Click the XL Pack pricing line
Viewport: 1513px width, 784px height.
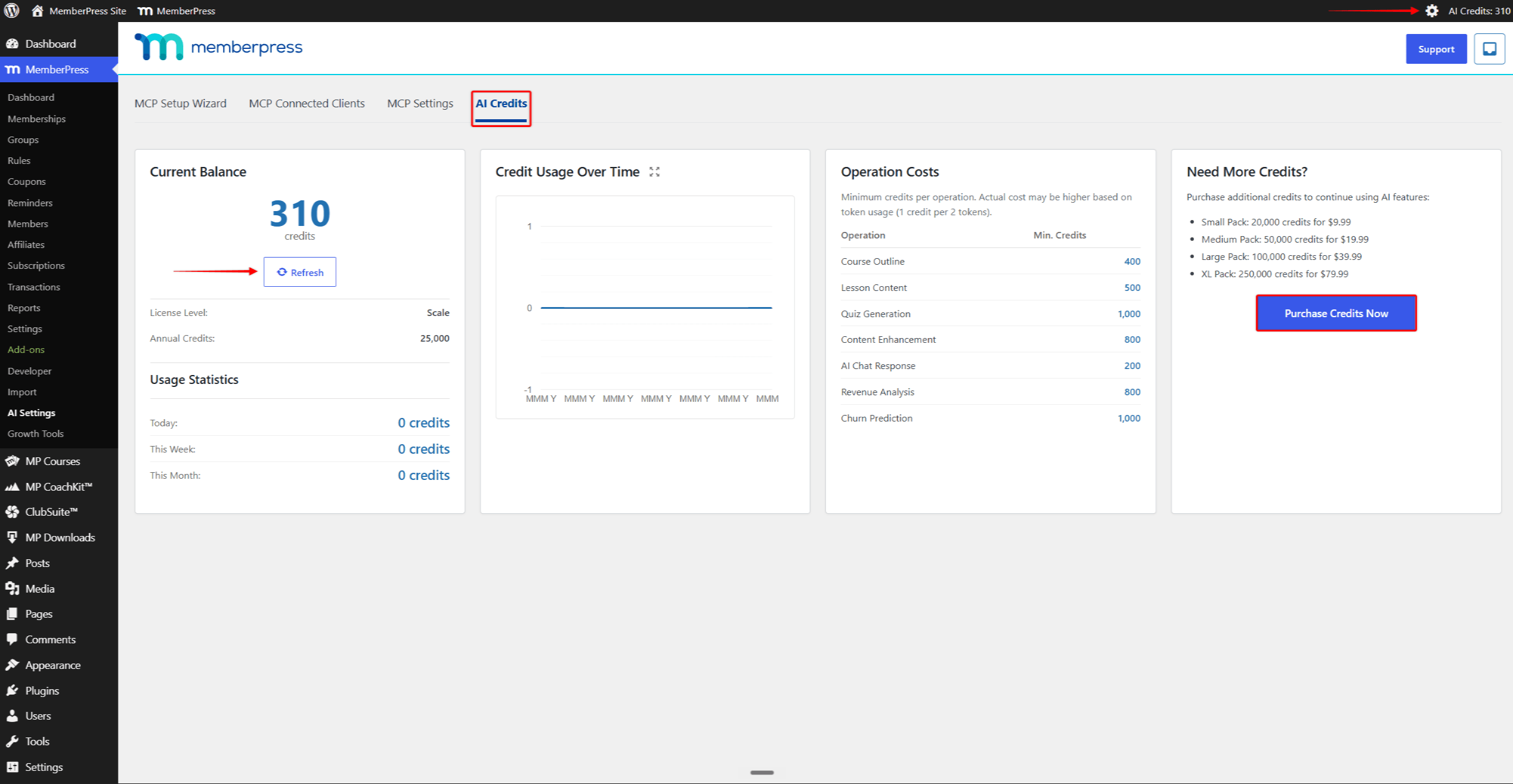pos(1274,274)
